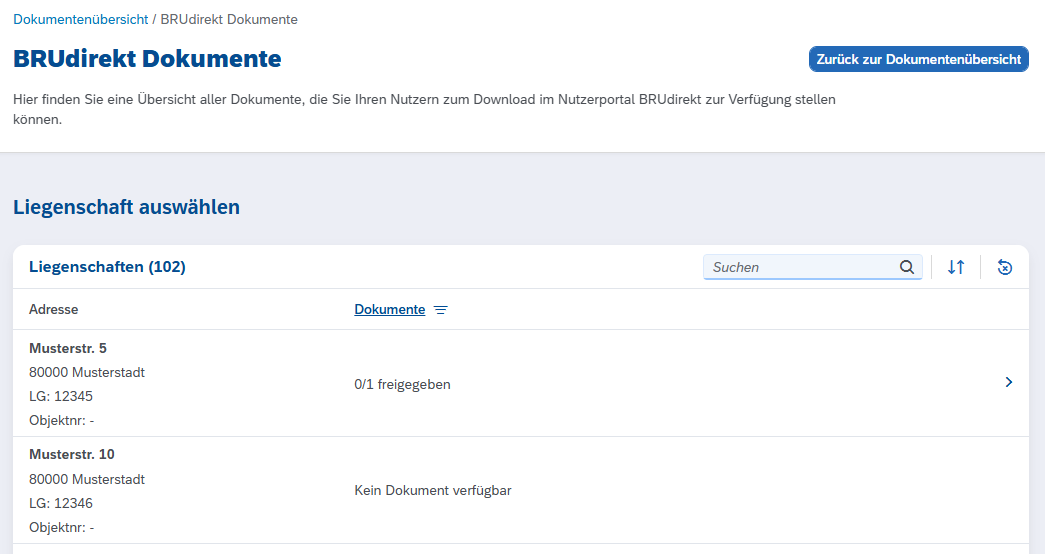This screenshot has width=1045, height=554.
Task: Click the Dokumente column header
Action: (389, 310)
